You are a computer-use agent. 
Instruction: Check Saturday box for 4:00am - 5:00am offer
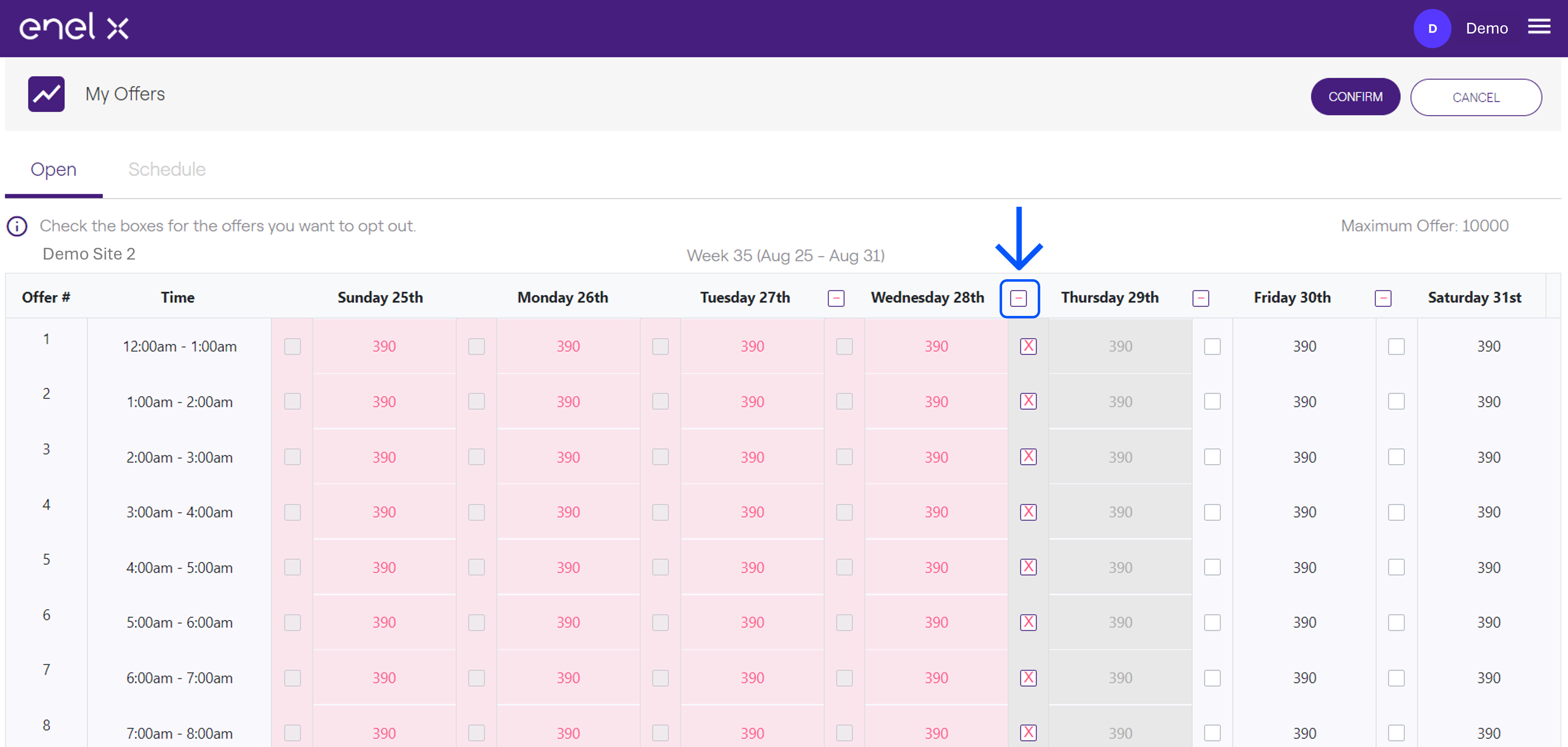click(1396, 567)
